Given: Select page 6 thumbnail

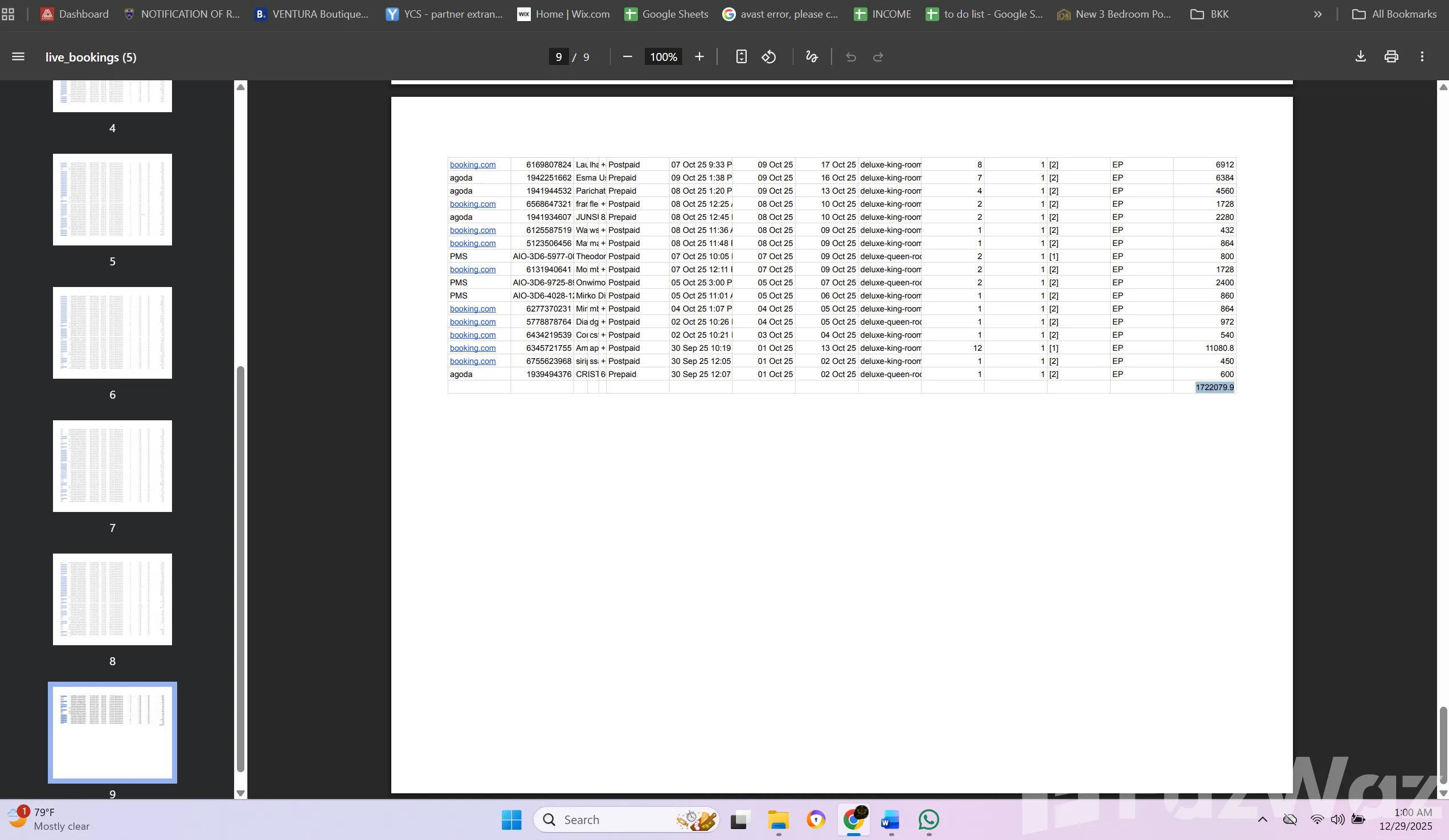Looking at the screenshot, I should [112, 333].
